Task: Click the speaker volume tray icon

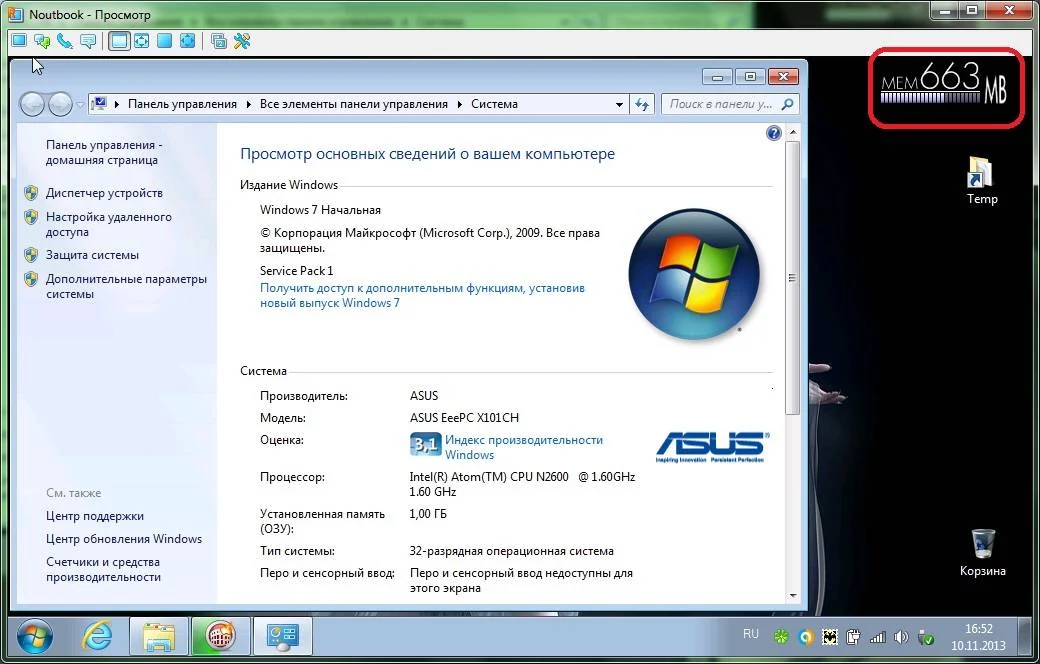Action: [x=901, y=637]
